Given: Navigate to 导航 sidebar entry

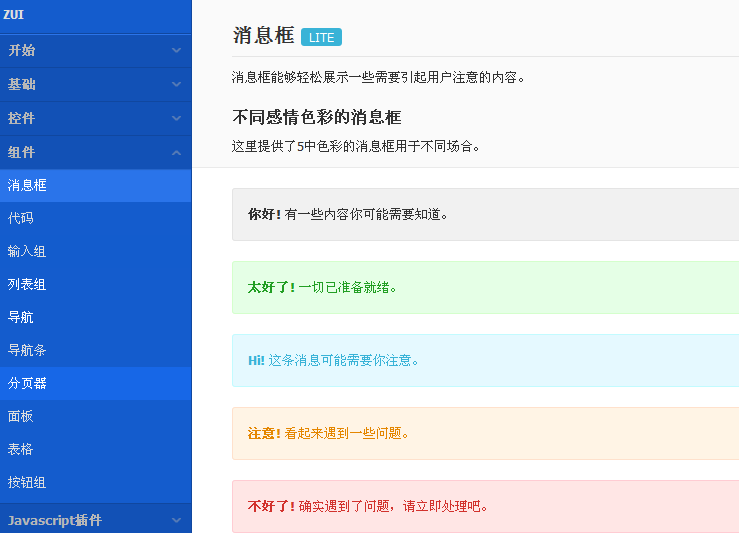Looking at the screenshot, I should (x=21, y=317).
